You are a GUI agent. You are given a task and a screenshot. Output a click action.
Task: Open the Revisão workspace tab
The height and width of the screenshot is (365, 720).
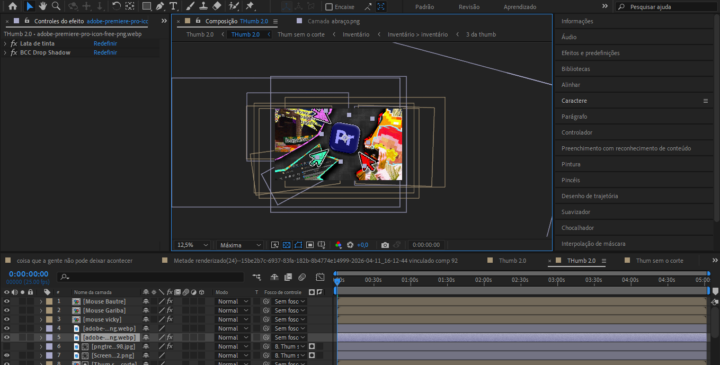tap(469, 7)
